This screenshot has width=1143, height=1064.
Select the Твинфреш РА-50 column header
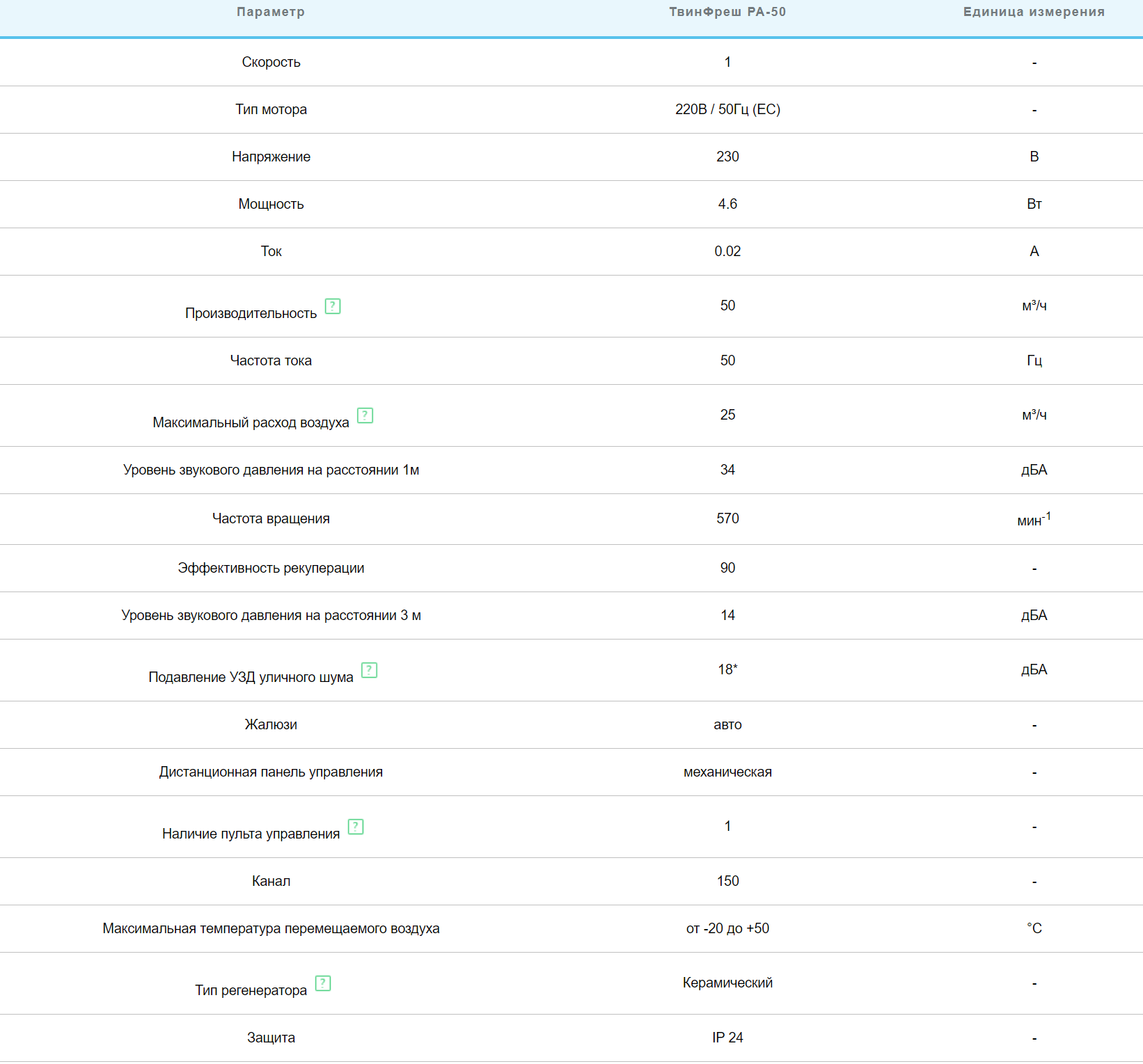[x=727, y=12]
